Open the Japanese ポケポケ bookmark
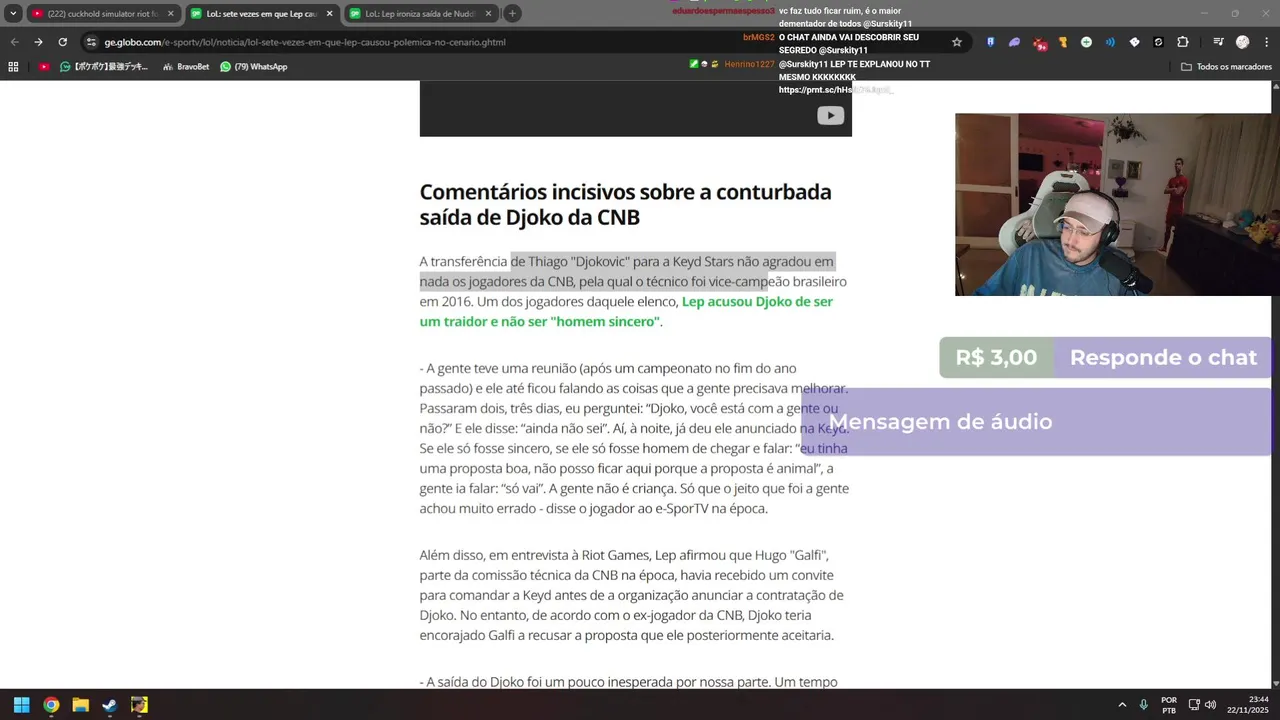Viewport: 1280px width, 720px height. [x=103, y=66]
